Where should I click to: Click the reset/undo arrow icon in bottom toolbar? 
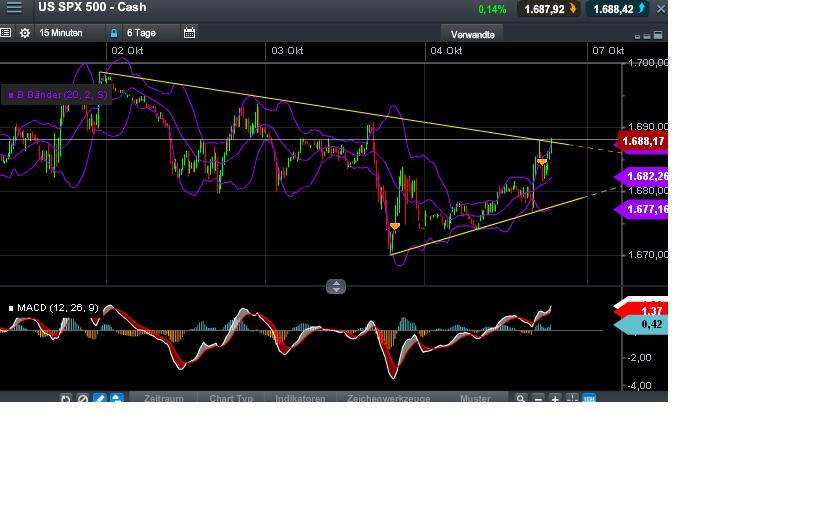[x=65, y=399]
